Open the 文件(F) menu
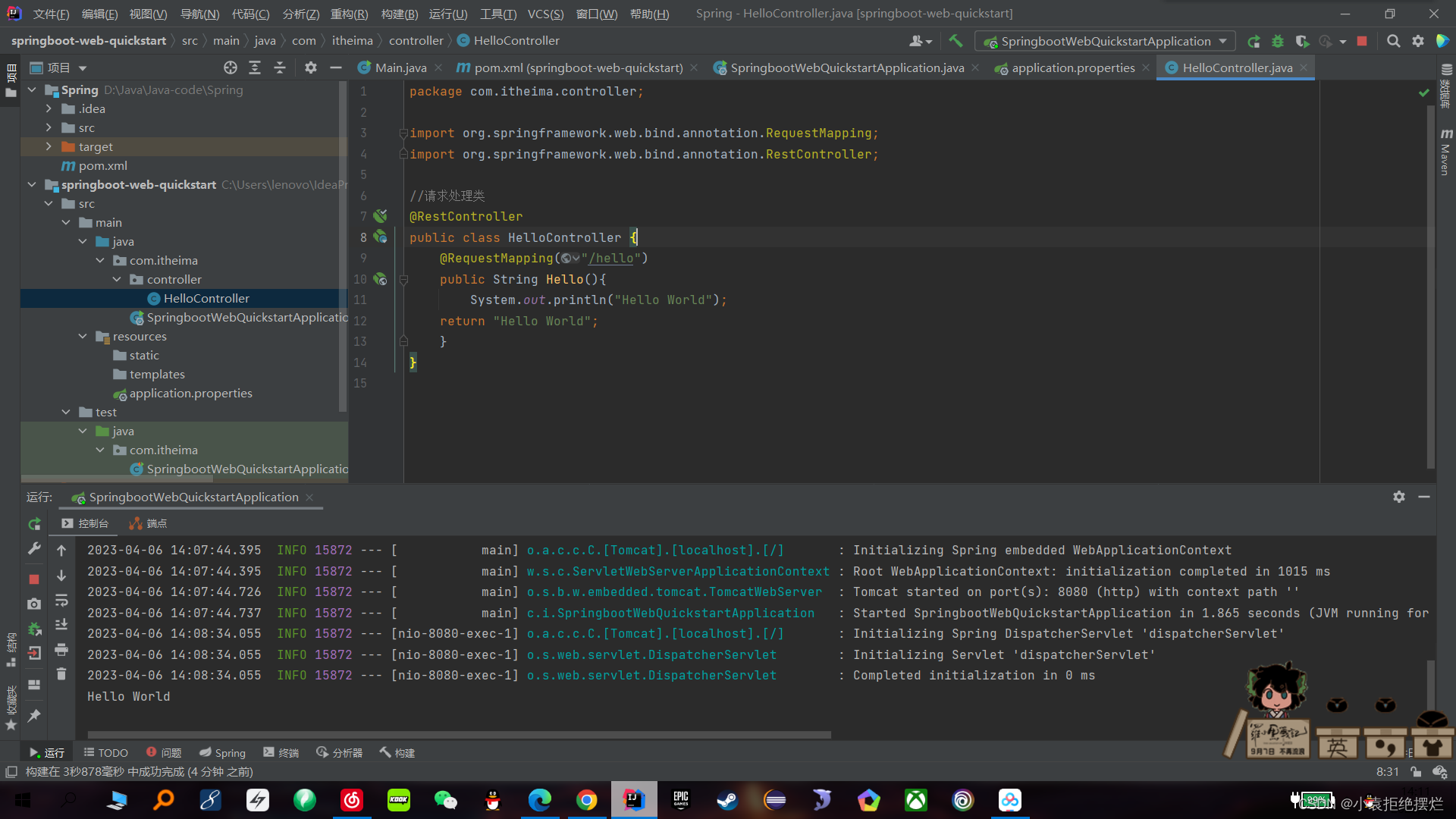This screenshot has height=819, width=1456. (x=51, y=14)
